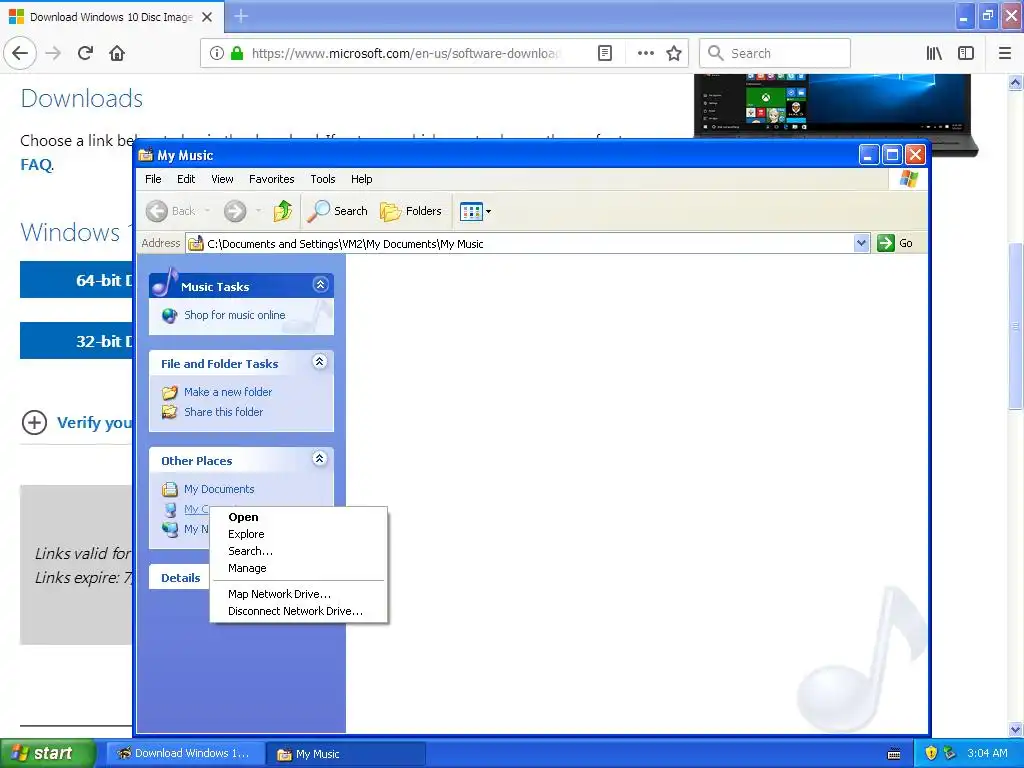Click the FAQ link on the webpage
Screen dimensions: 1024x768
click(36, 165)
